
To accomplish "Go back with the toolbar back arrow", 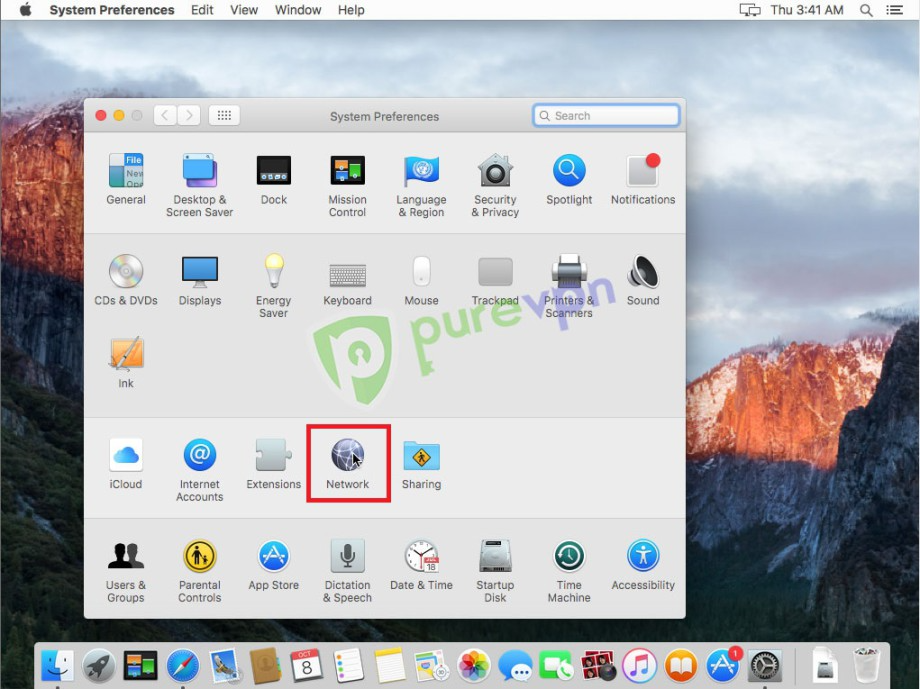I will click(165, 115).
